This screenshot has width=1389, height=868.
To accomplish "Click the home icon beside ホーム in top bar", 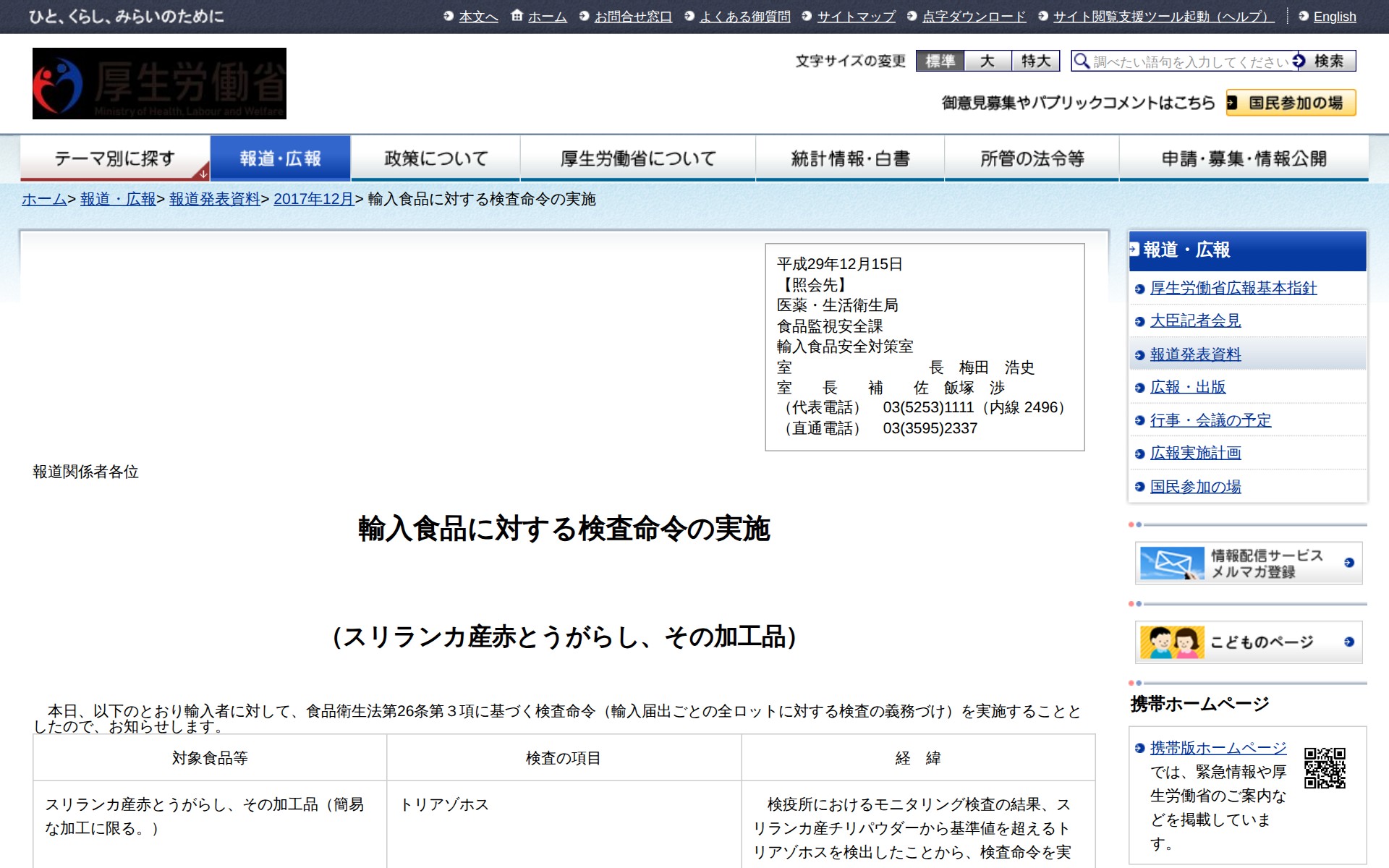I will click(x=515, y=14).
